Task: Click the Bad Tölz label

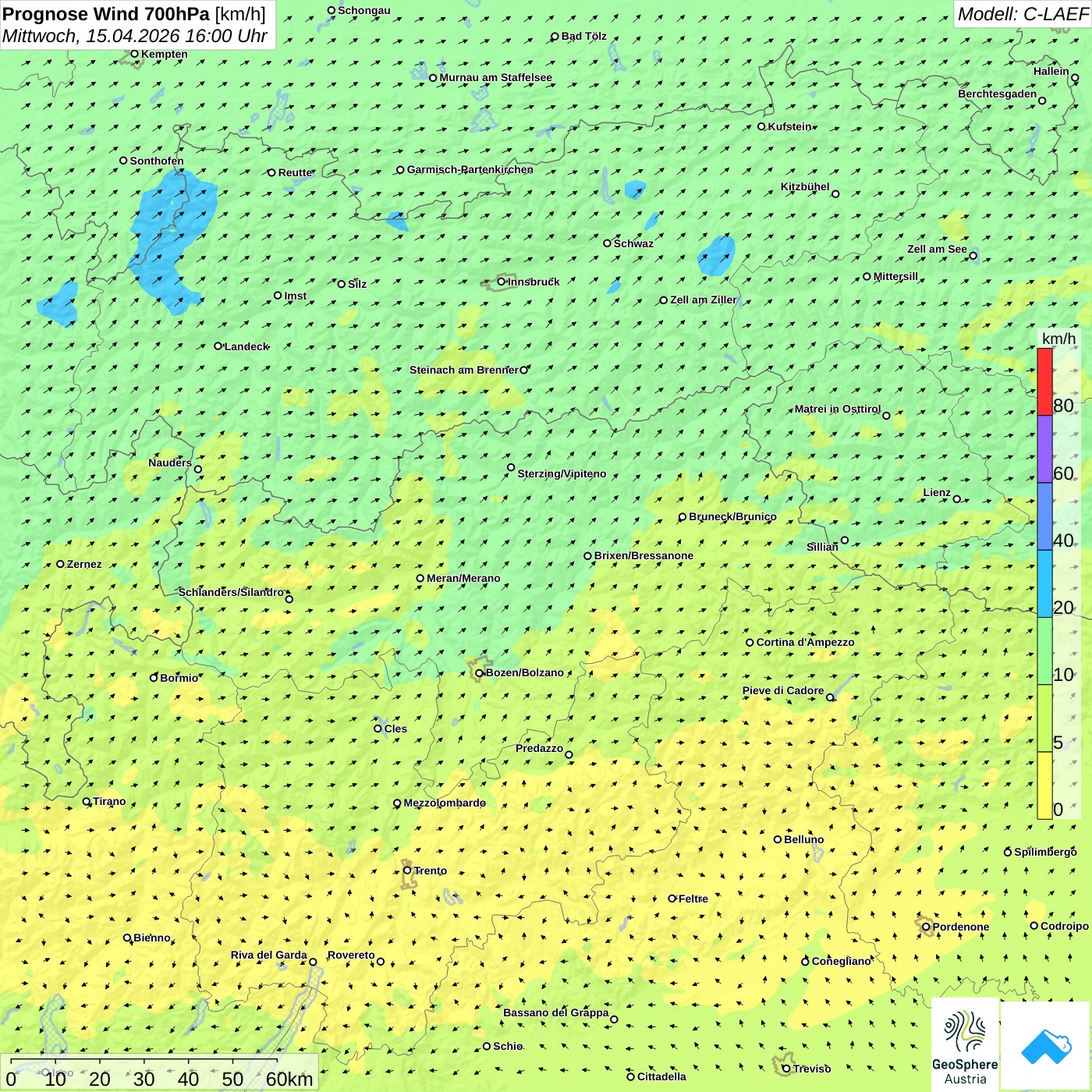Action: point(584,36)
